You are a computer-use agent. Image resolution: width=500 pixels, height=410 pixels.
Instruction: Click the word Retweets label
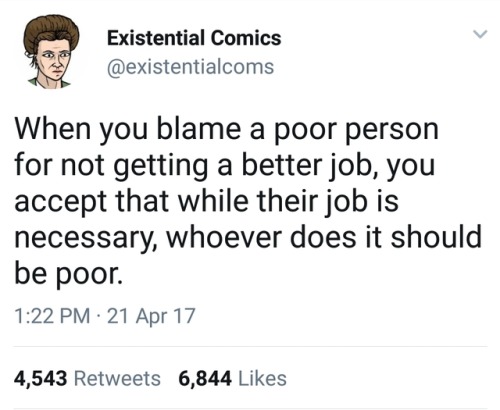coord(117,379)
